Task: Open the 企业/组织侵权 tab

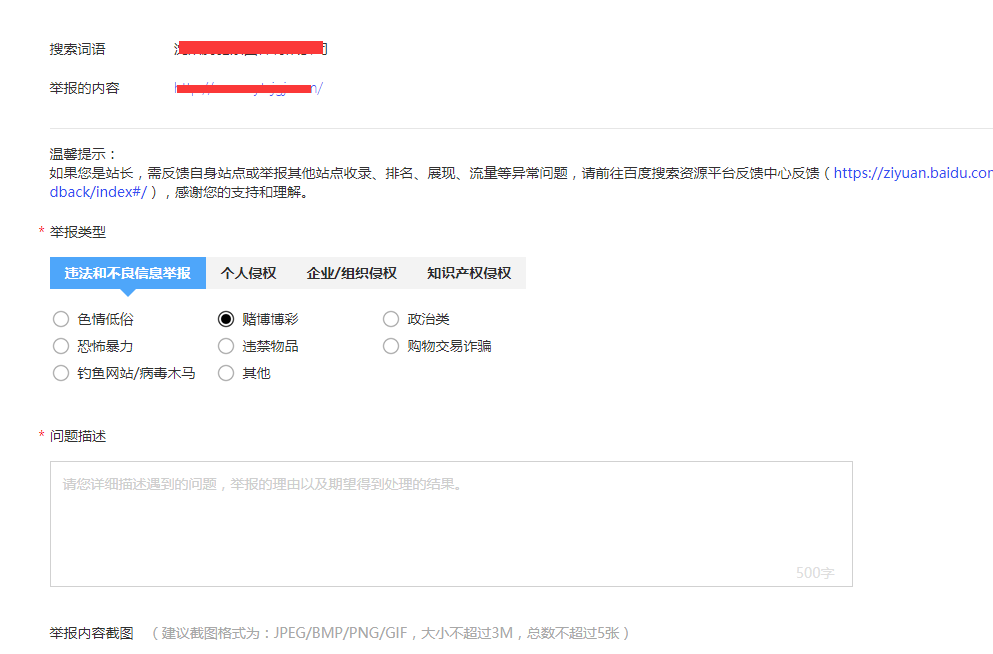Action: [352, 272]
